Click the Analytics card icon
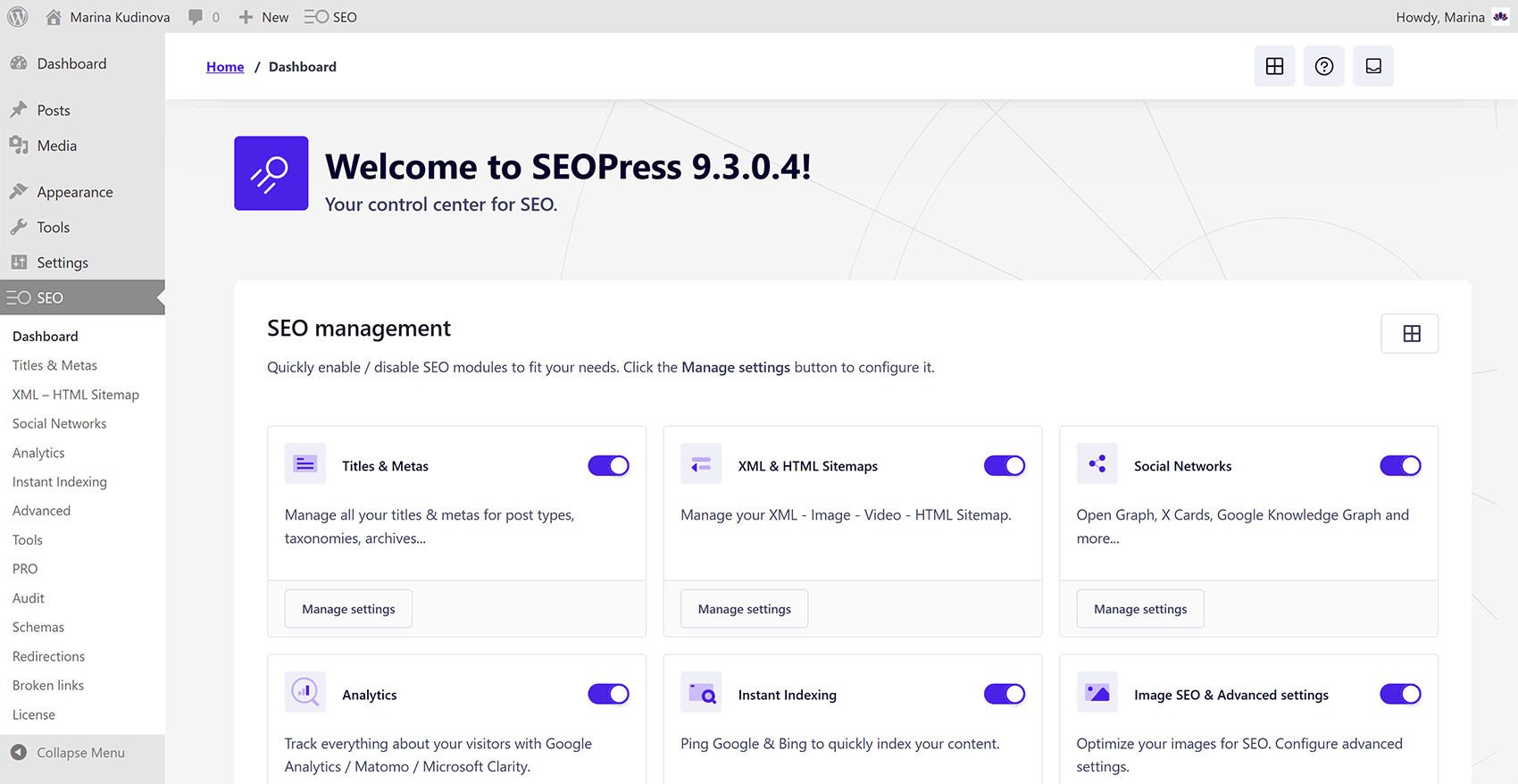Image resolution: width=1518 pixels, height=784 pixels. click(x=305, y=692)
